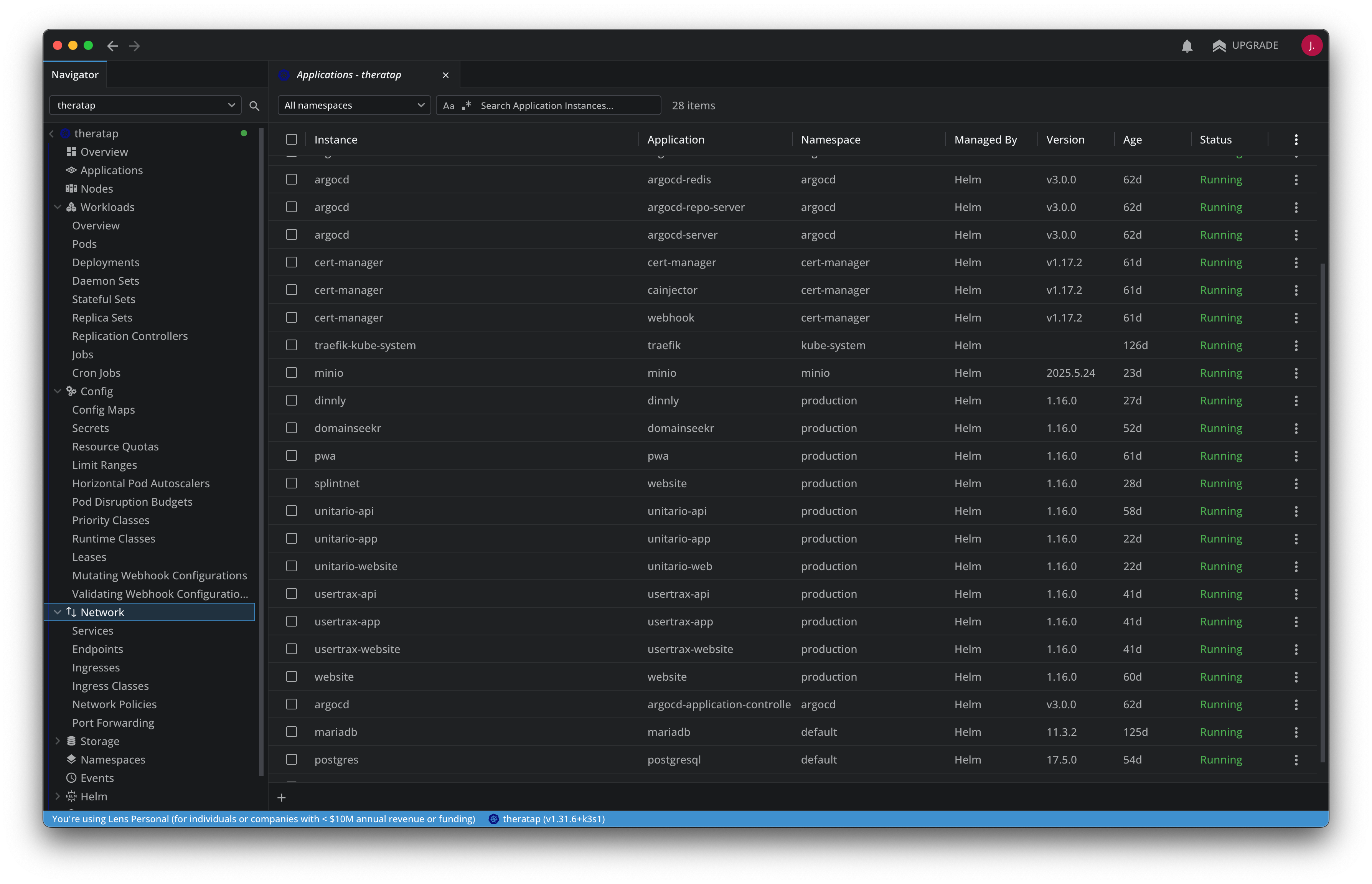Expand the Helm tree item
Viewport: 1372px width, 884px height.
pos(58,796)
